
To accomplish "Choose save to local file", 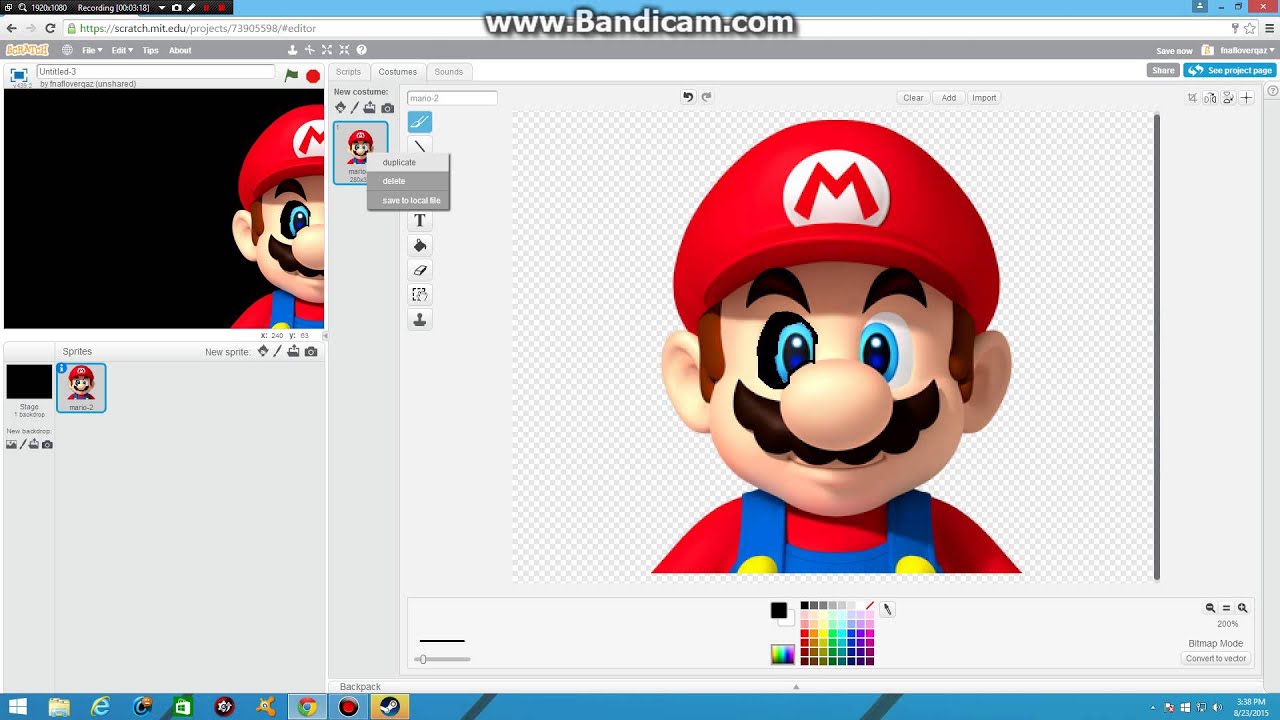I will (x=408, y=200).
